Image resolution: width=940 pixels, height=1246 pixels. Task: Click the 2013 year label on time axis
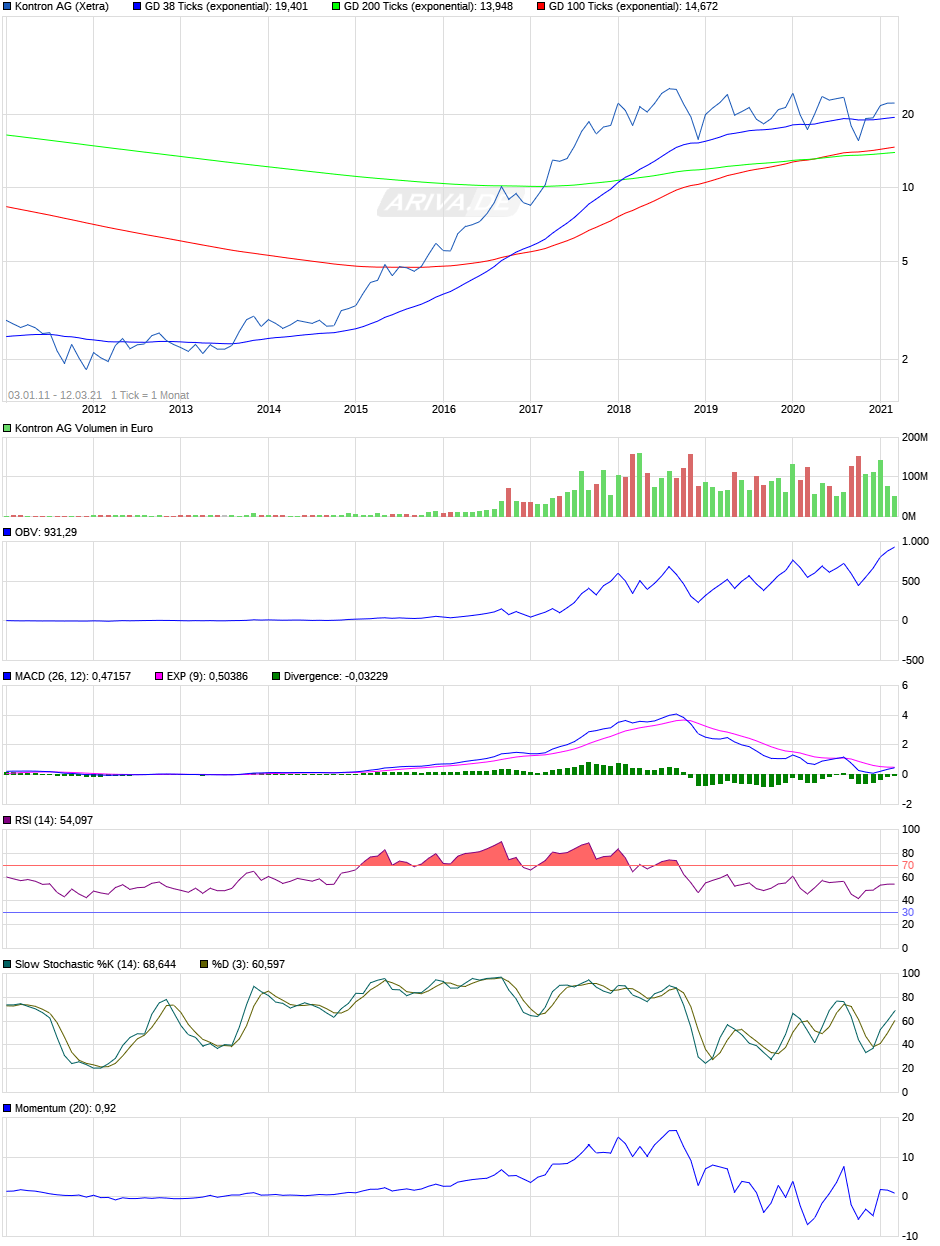[181, 409]
